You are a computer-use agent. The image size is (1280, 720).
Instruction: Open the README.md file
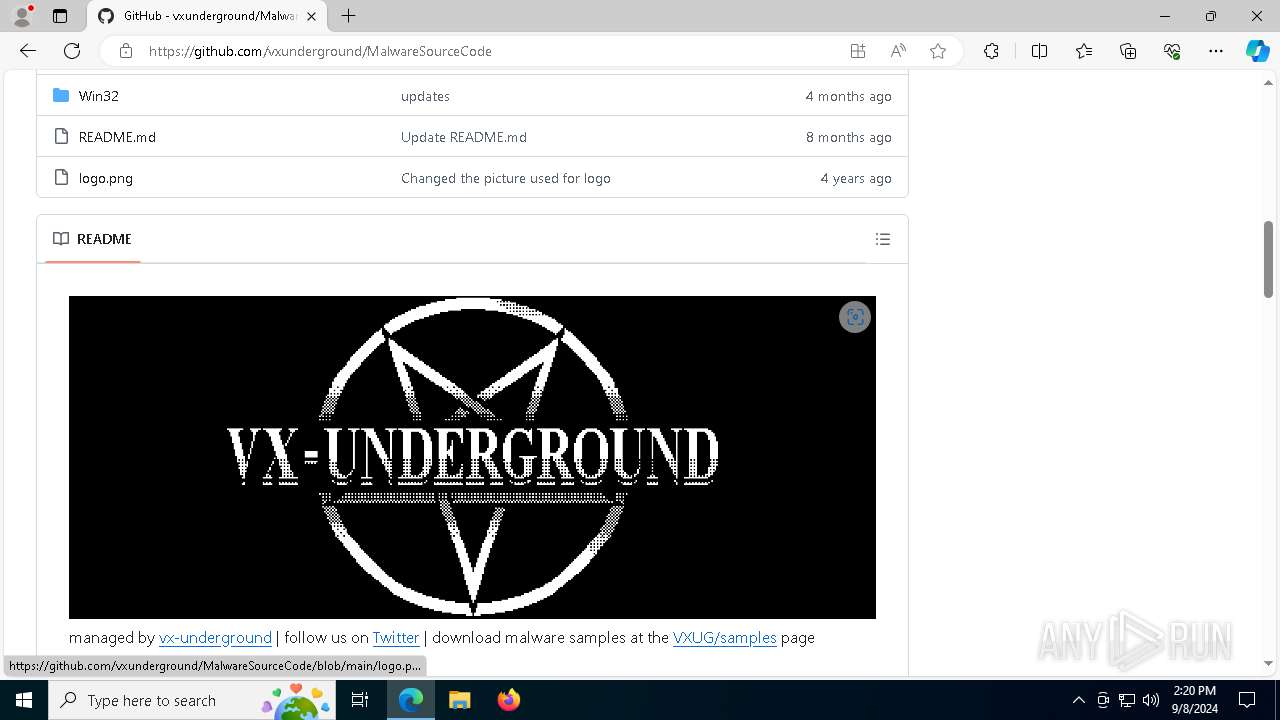117,137
